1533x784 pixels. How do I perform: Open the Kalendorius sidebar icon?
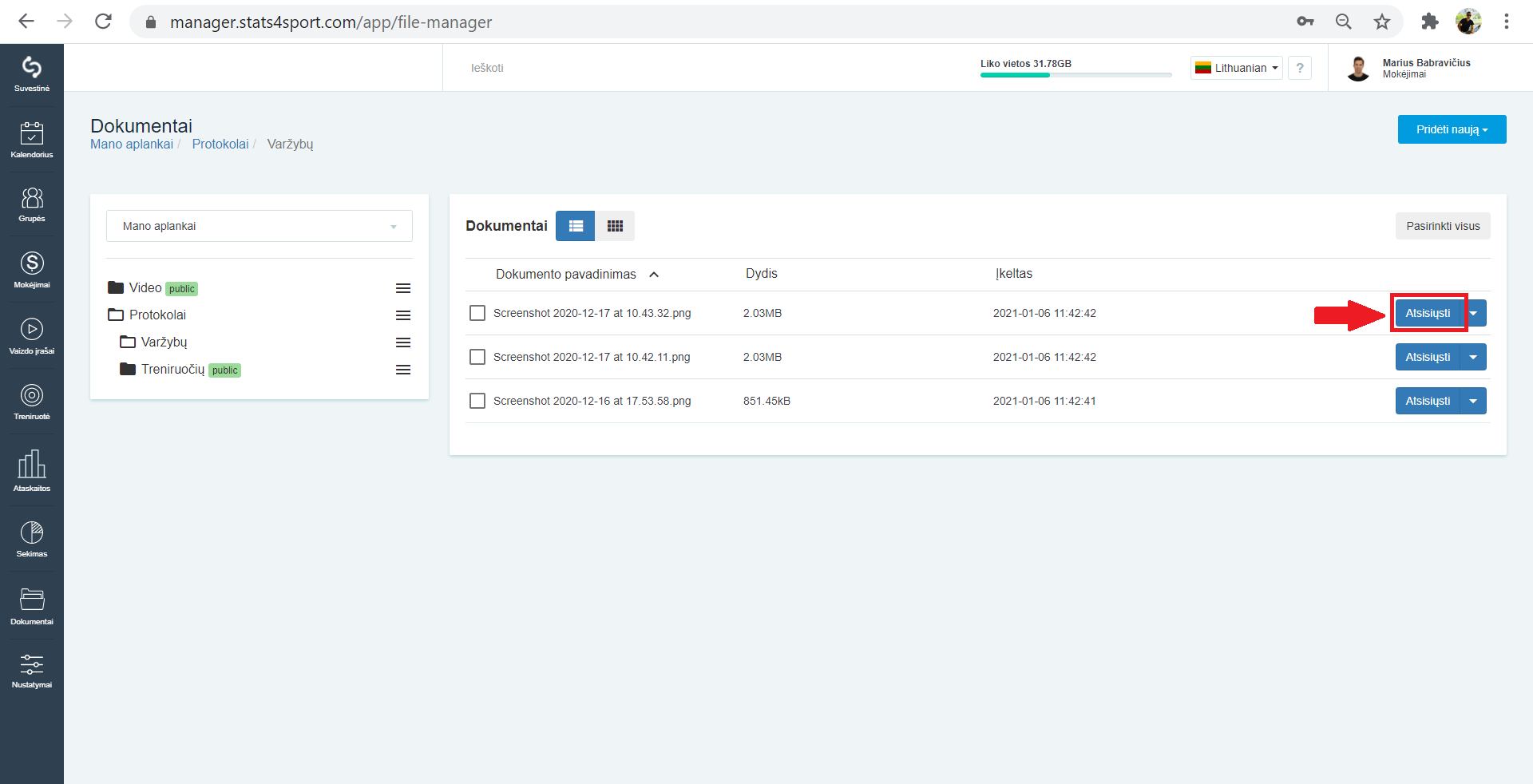coord(32,140)
